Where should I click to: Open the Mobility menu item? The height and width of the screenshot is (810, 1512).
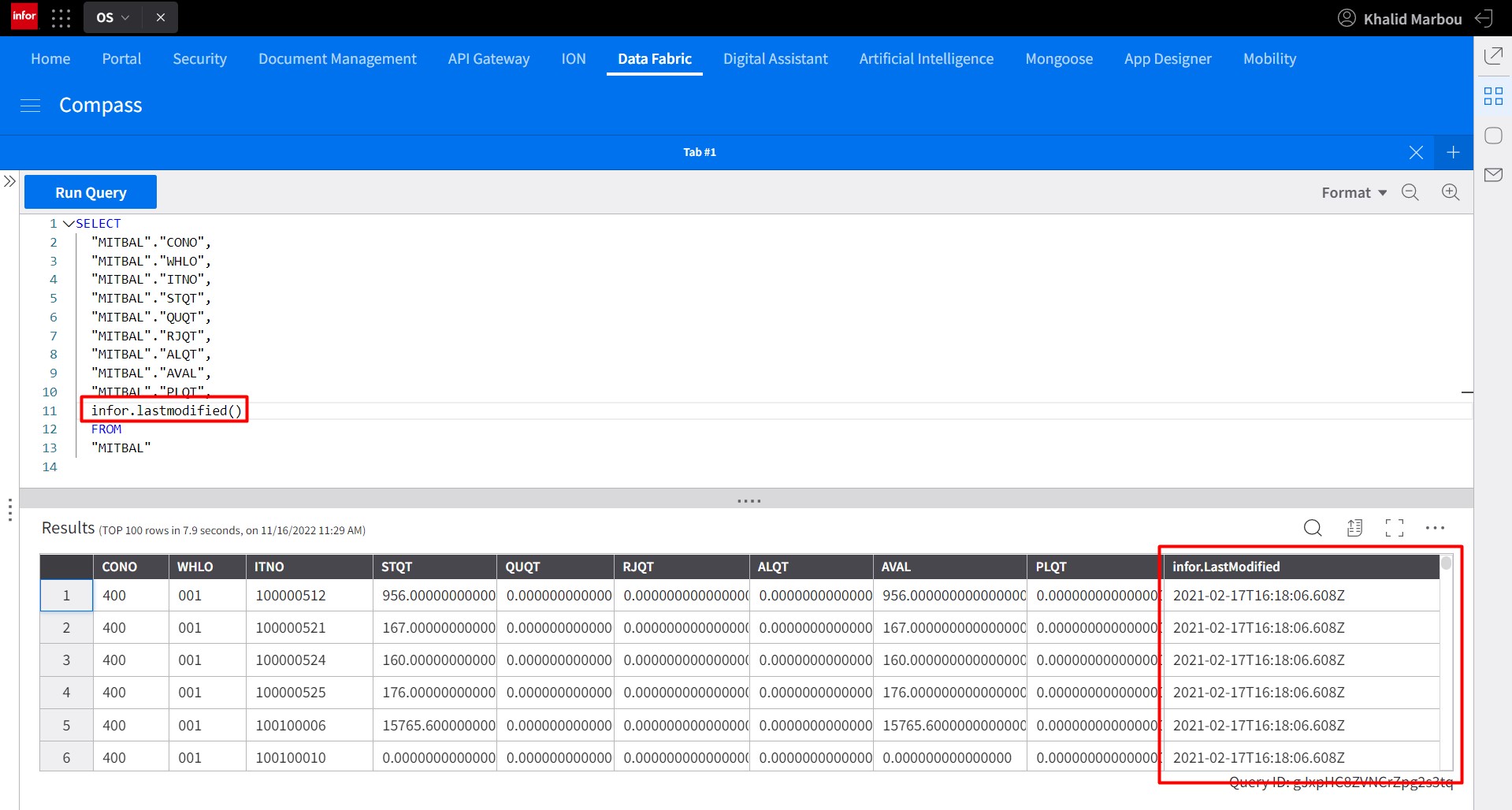[x=1269, y=58]
